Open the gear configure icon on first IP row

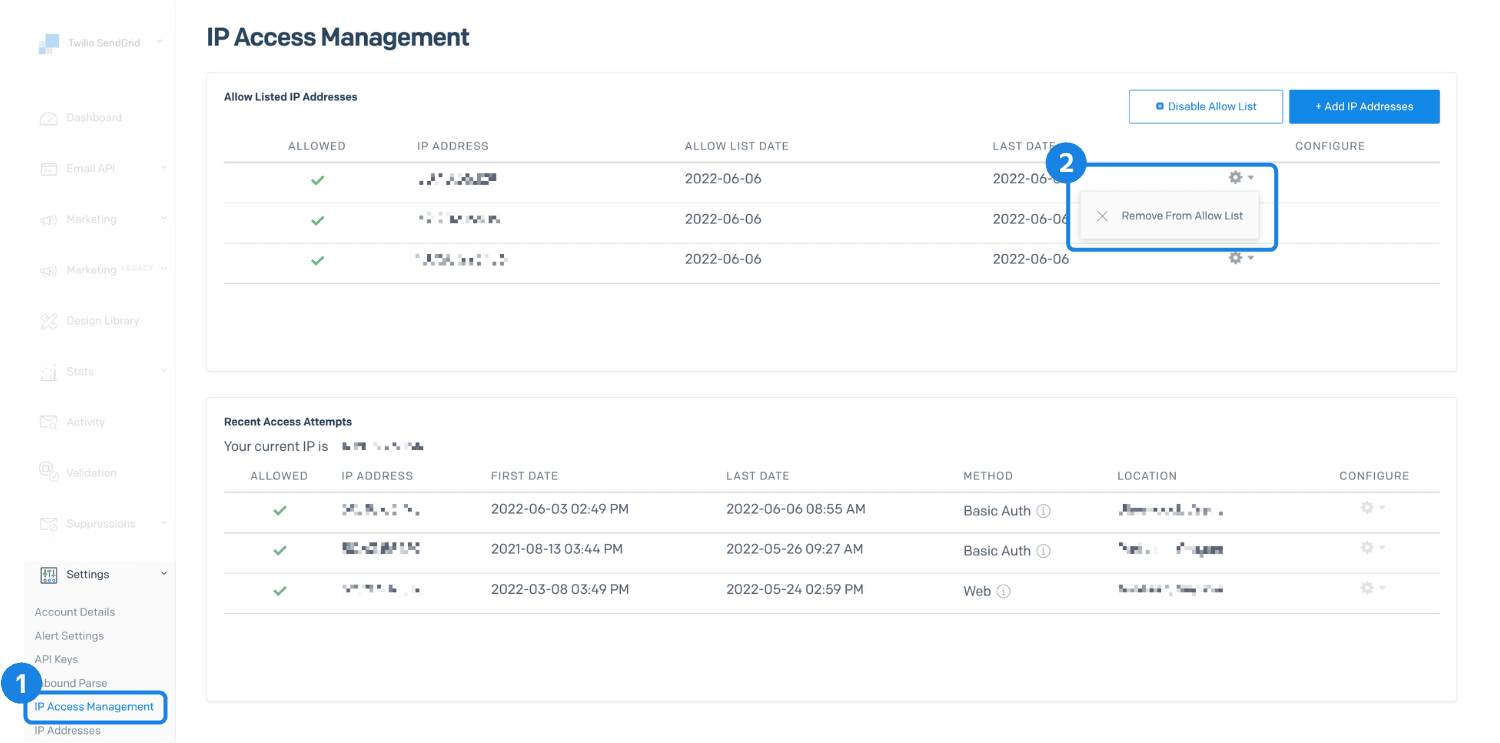tap(1236, 176)
